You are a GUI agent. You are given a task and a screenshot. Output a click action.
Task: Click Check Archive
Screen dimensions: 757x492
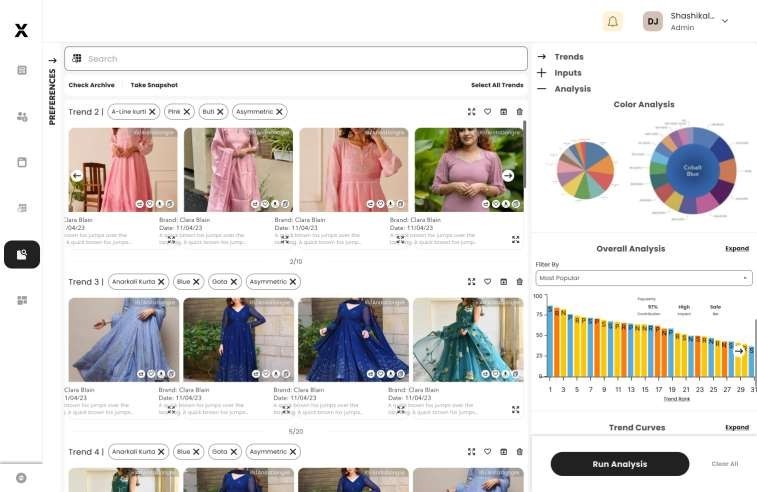pos(91,85)
